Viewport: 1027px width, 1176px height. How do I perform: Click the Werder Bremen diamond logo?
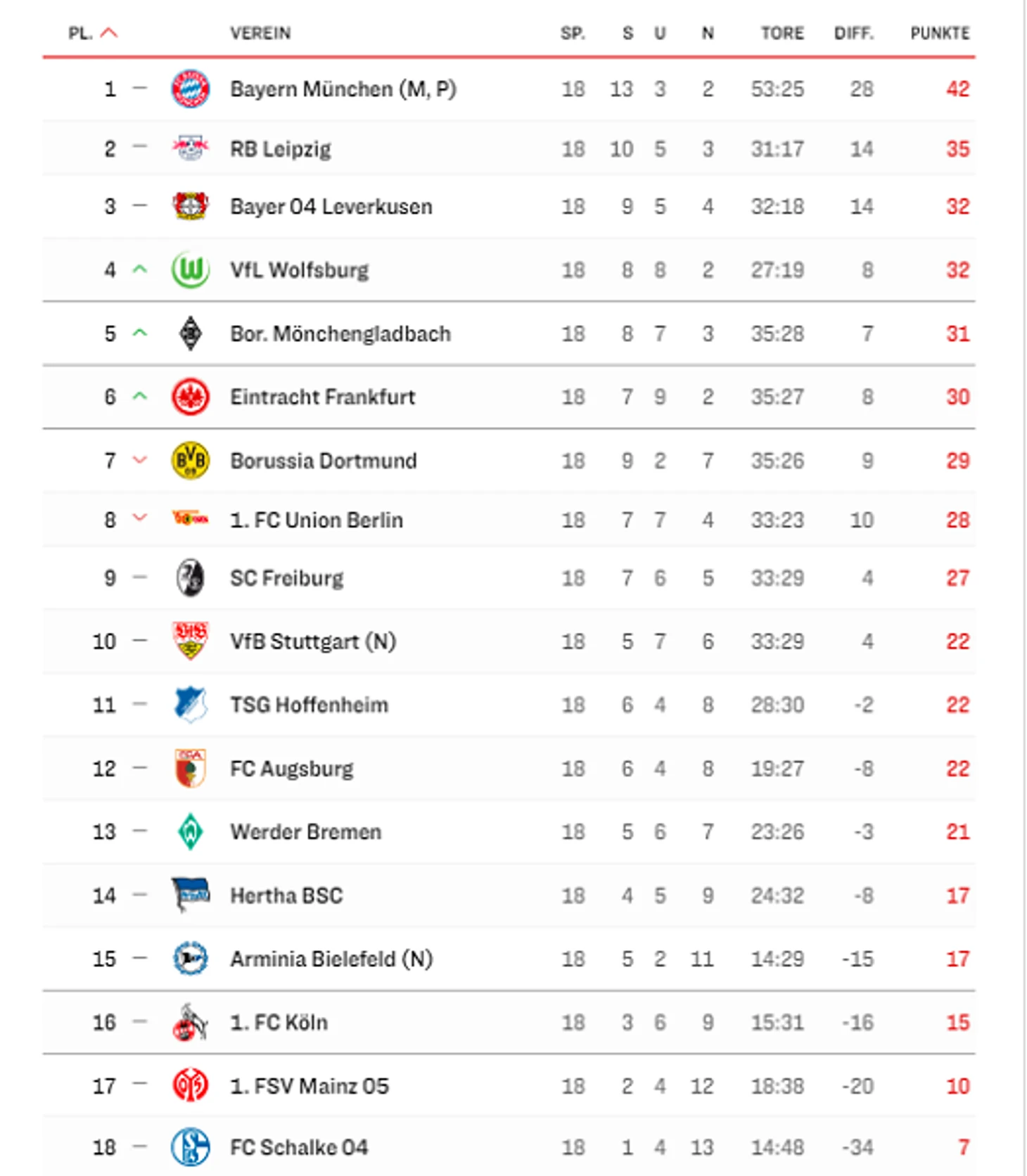coord(190,831)
